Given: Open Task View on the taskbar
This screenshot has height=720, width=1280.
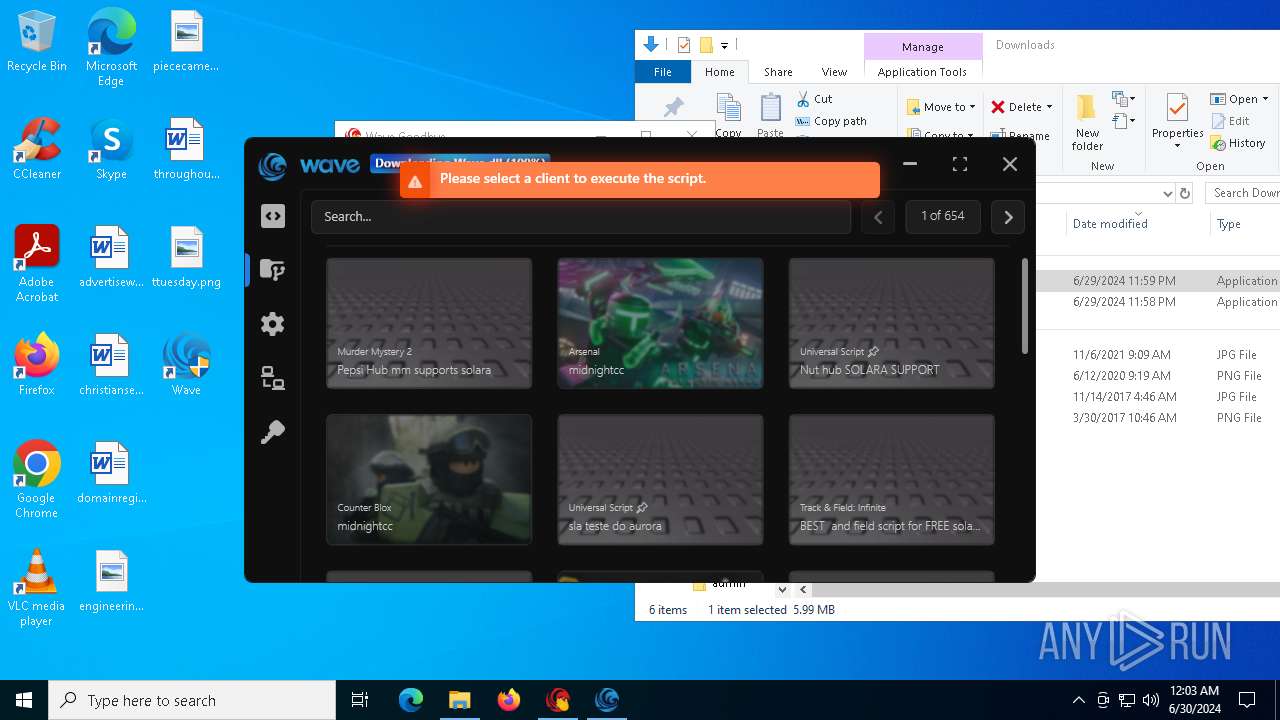Looking at the screenshot, I should point(360,700).
